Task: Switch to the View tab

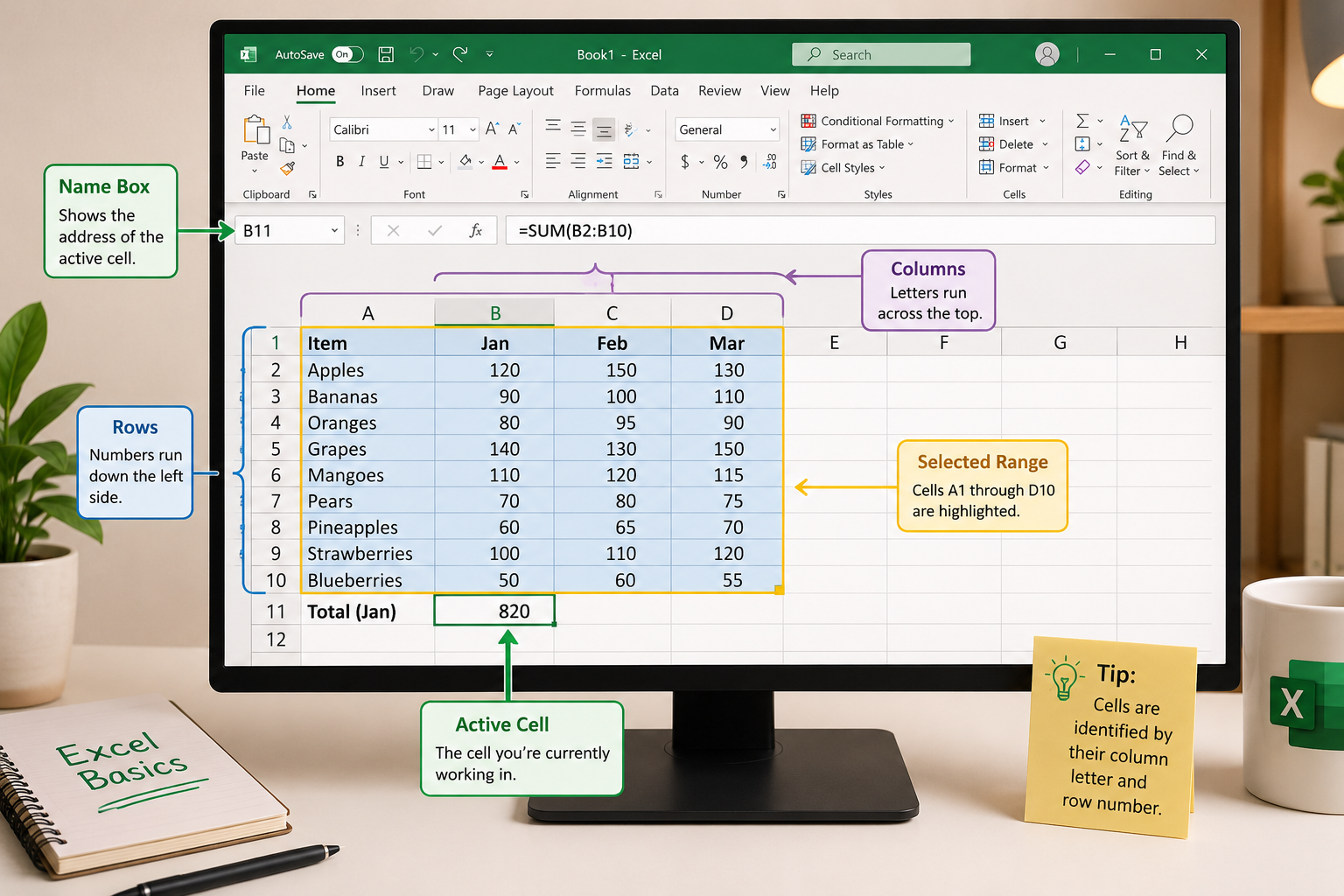Action: coord(774,90)
